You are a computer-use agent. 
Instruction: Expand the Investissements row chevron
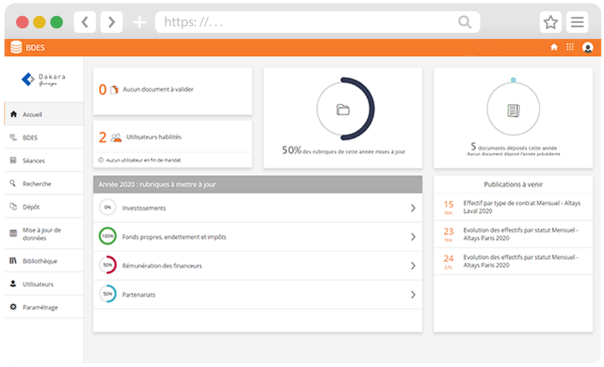click(413, 208)
